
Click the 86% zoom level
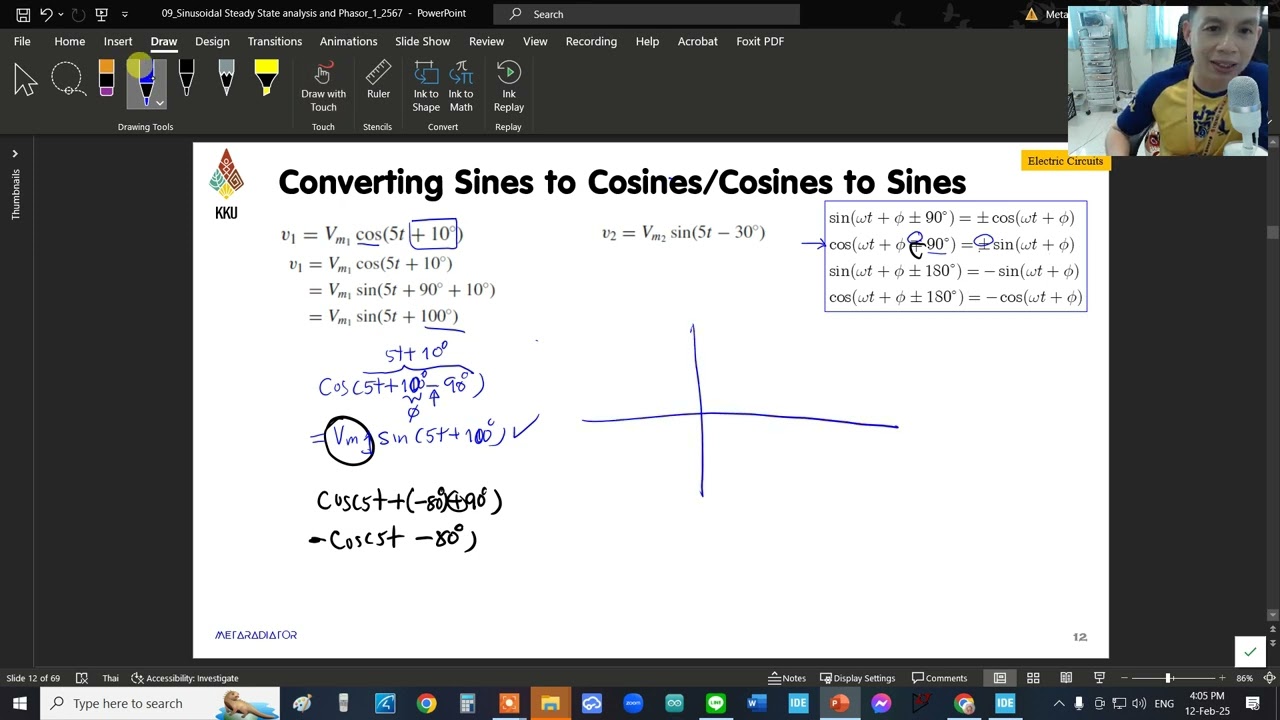click(x=1244, y=678)
